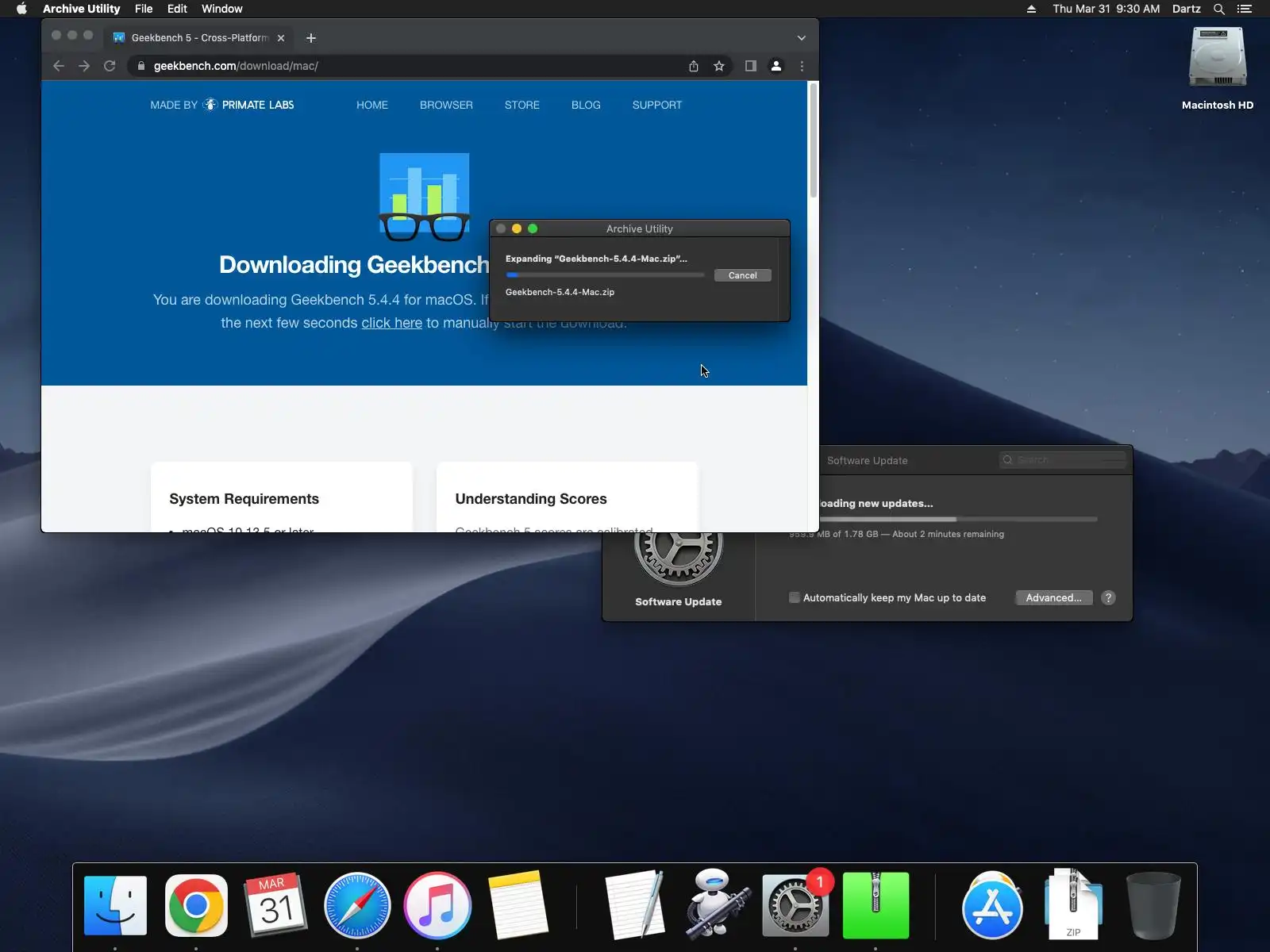Open Notification Center in the menu bar

(x=1245, y=9)
